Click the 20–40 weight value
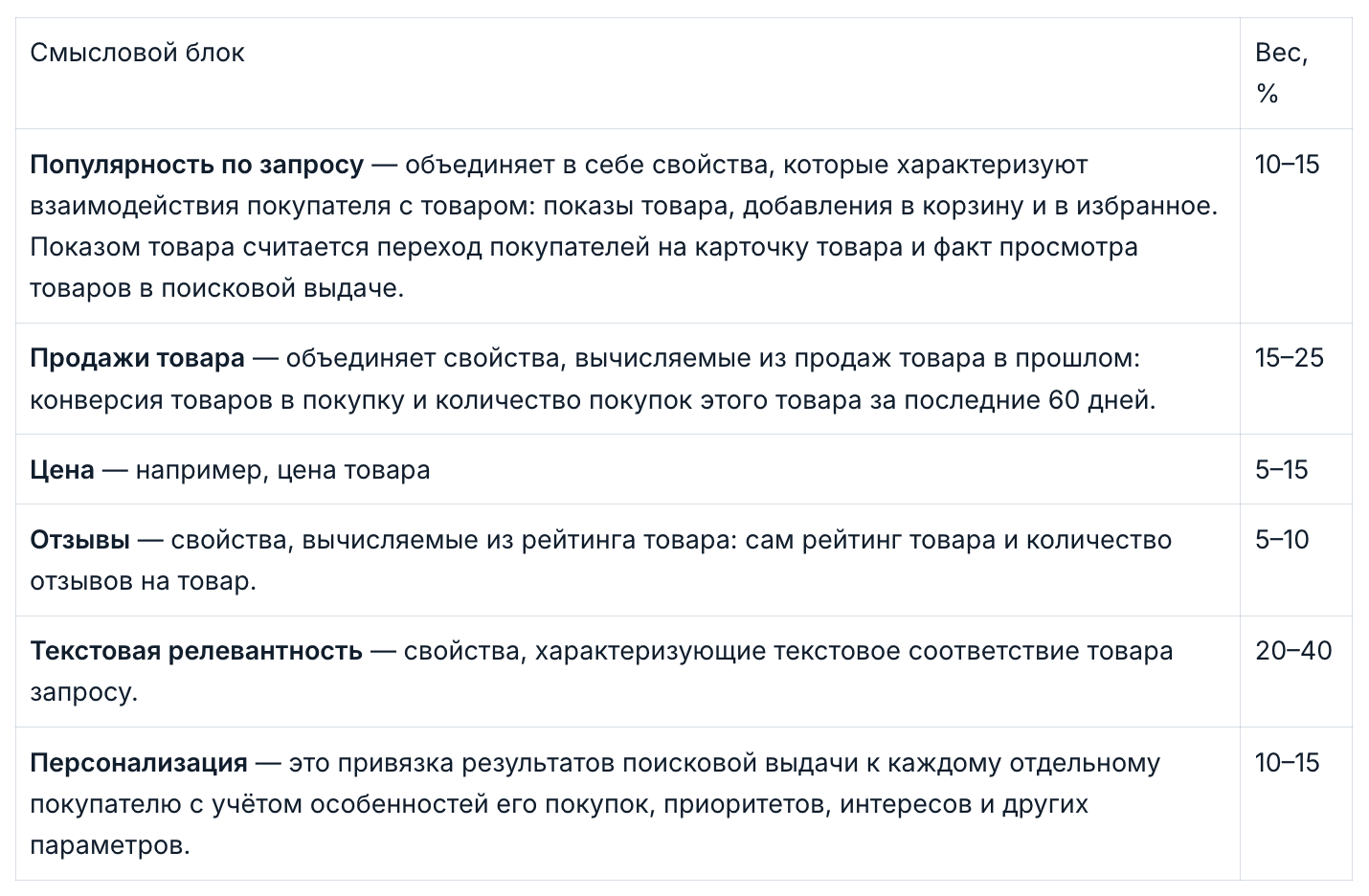 click(x=1293, y=651)
